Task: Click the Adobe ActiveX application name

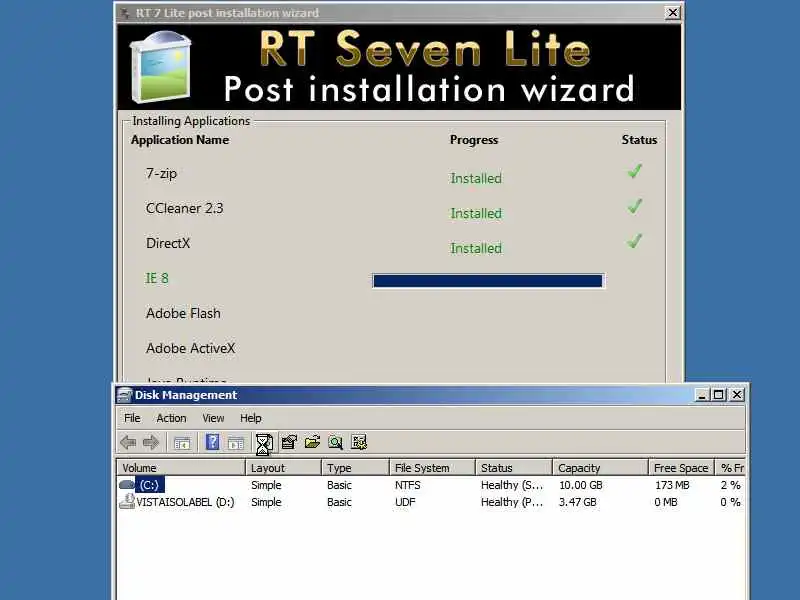Action: [190, 348]
